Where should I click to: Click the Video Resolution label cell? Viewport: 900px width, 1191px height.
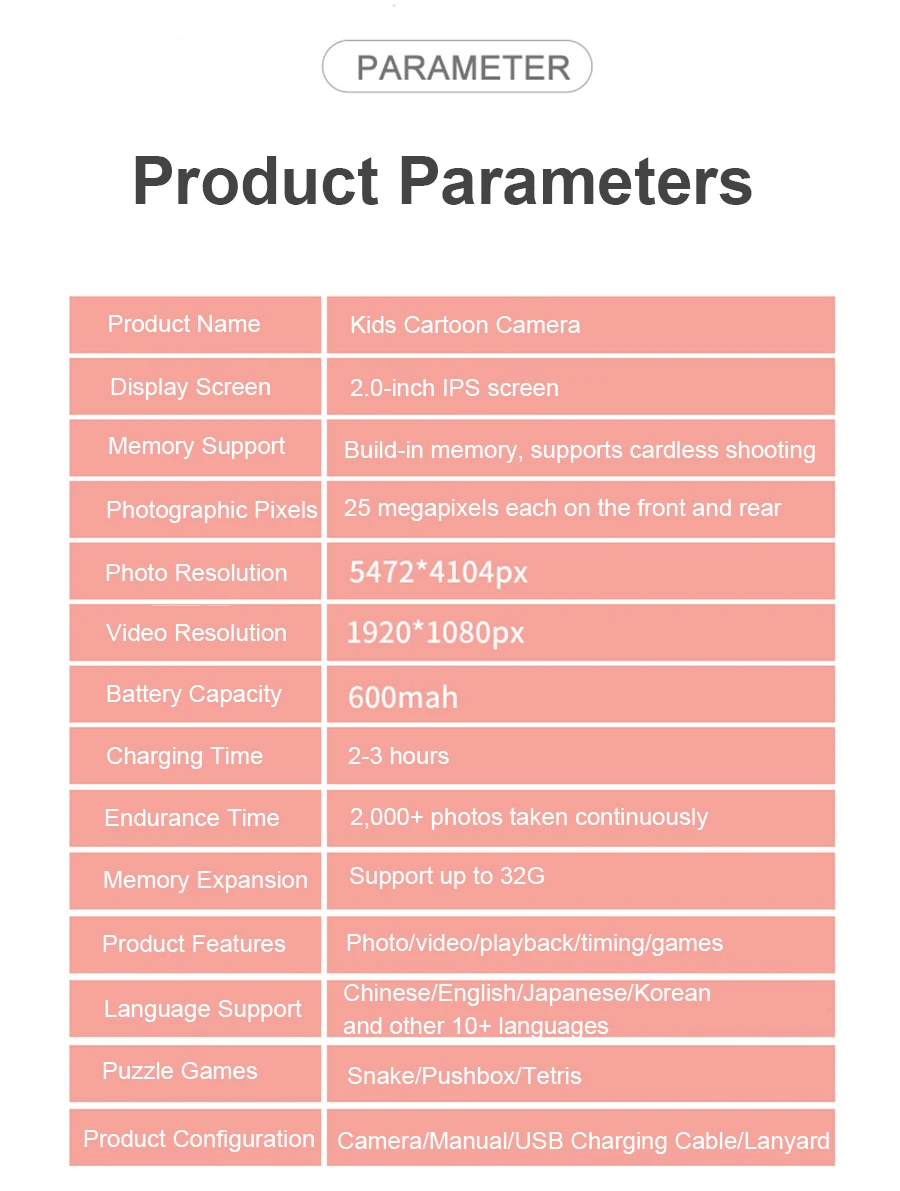click(x=195, y=633)
